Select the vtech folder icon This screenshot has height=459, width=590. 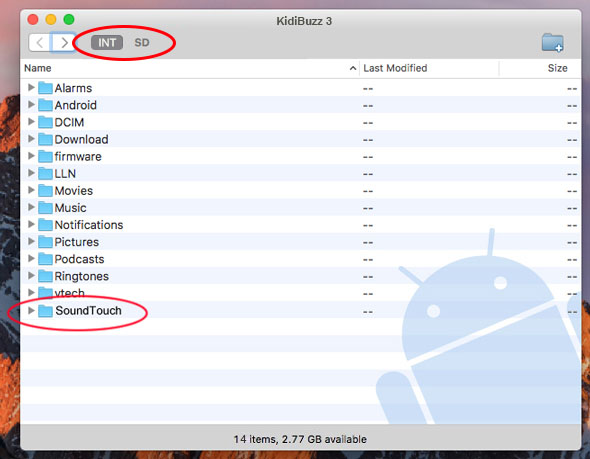tap(45, 293)
